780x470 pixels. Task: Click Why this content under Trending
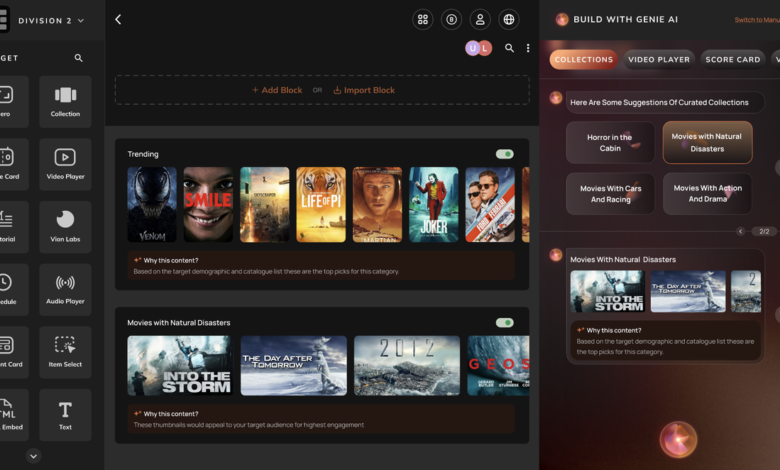click(171, 260)
